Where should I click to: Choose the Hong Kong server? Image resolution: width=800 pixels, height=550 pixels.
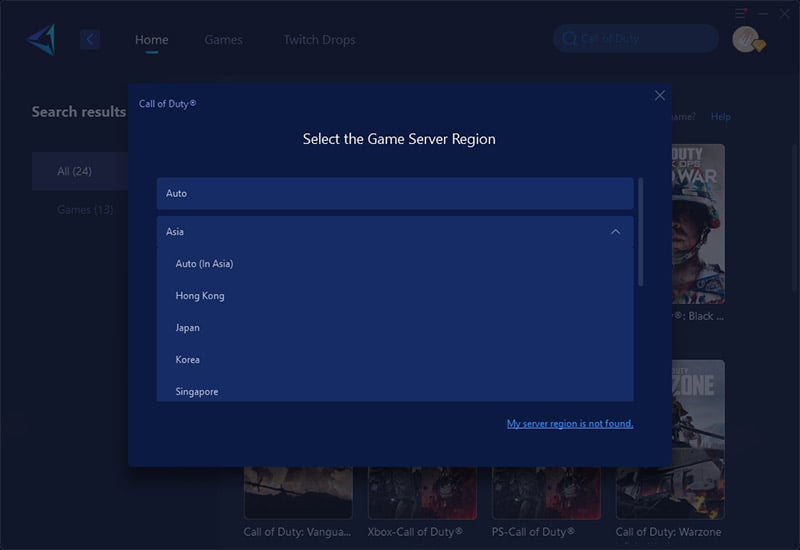[x=395, y=296]
